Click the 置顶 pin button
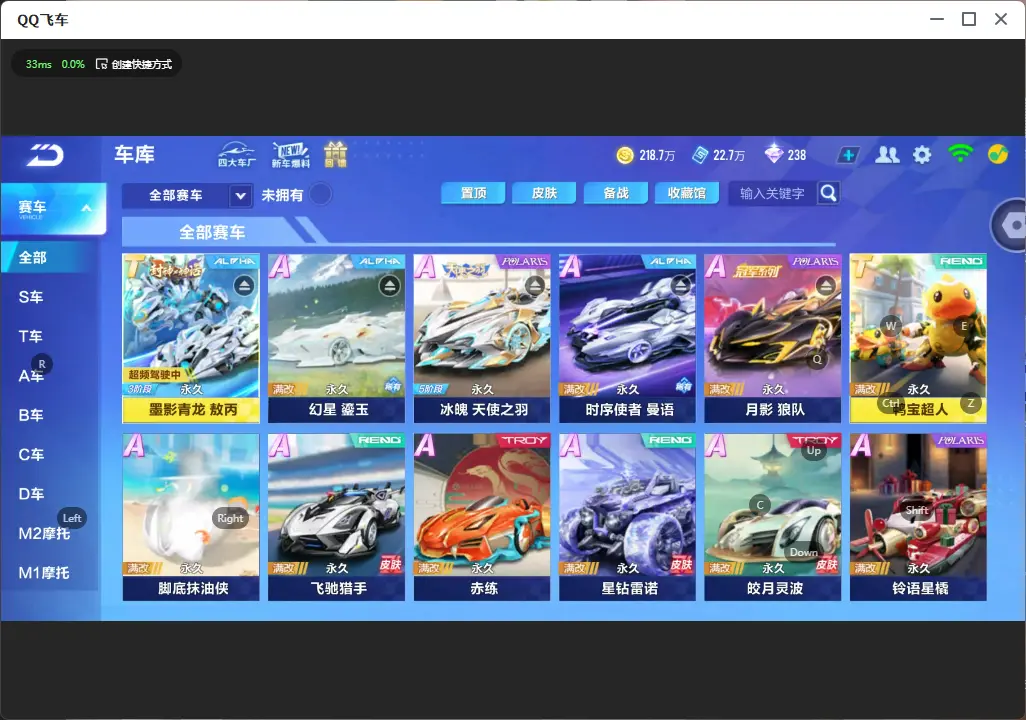The image size is (1026, 720). [x=473, y=193]
